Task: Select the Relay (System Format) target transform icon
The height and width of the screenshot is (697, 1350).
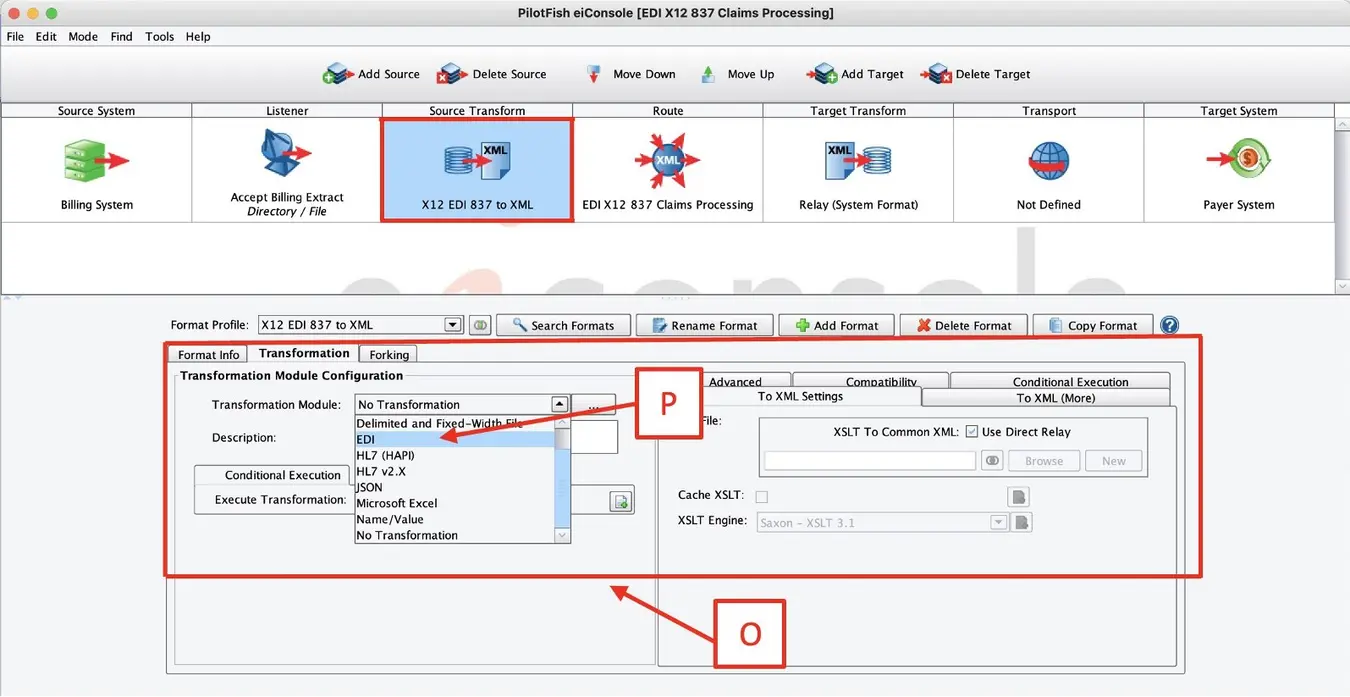Action: point(857,160)
